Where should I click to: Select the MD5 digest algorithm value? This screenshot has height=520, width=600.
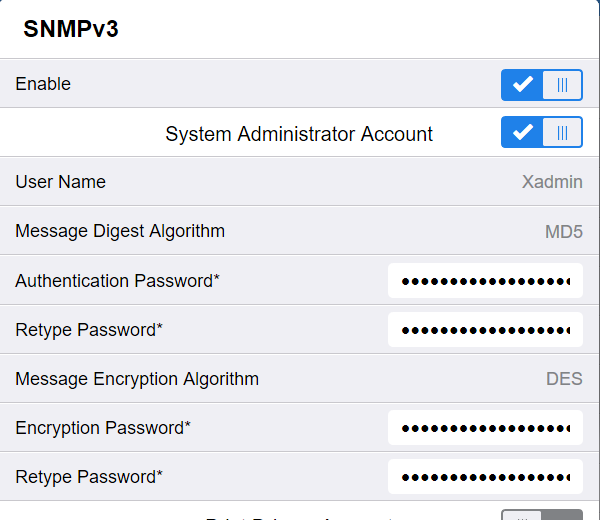click(563, 232)
